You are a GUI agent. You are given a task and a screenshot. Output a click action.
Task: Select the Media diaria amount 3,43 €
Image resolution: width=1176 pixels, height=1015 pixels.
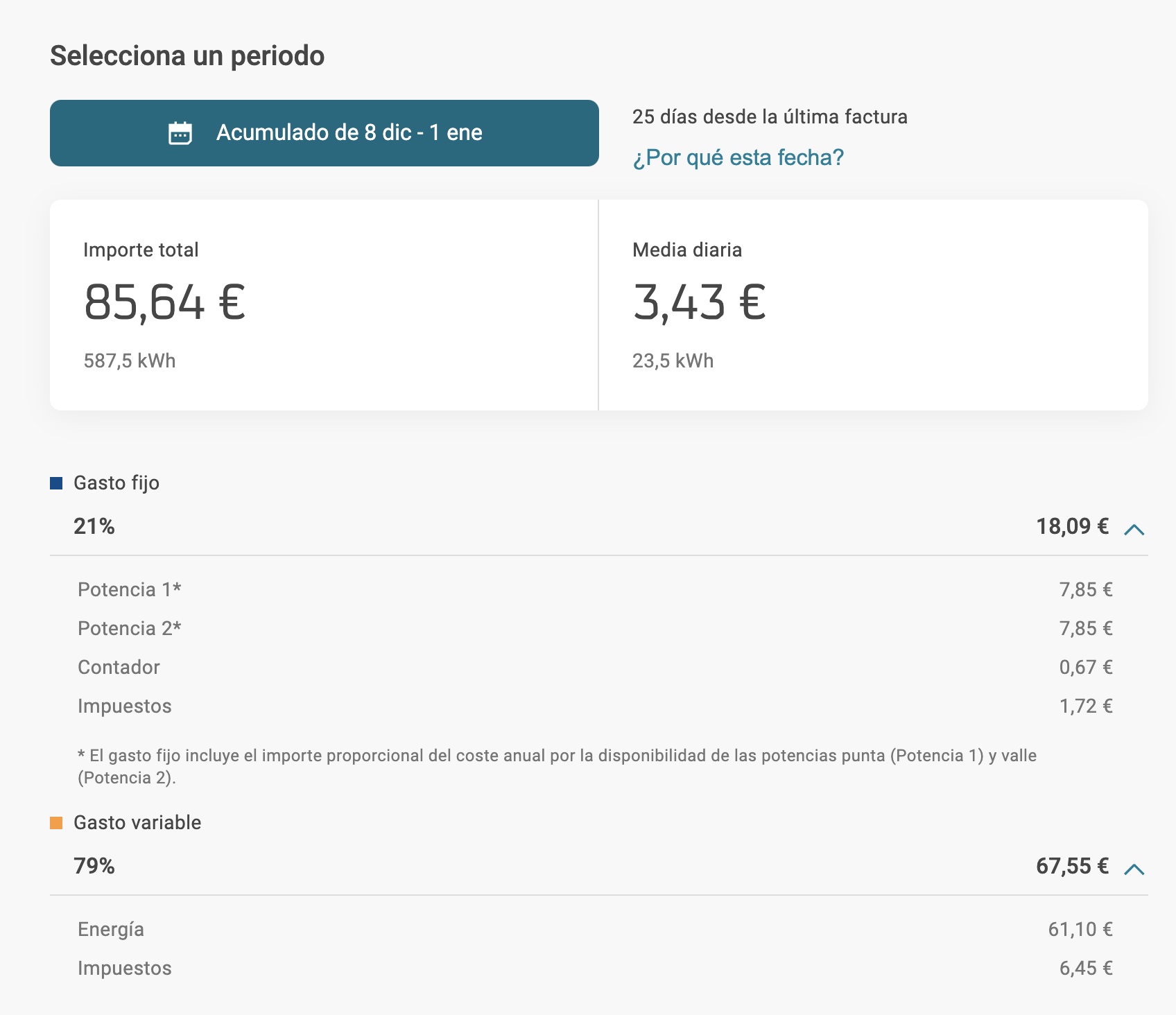(699, 303)
